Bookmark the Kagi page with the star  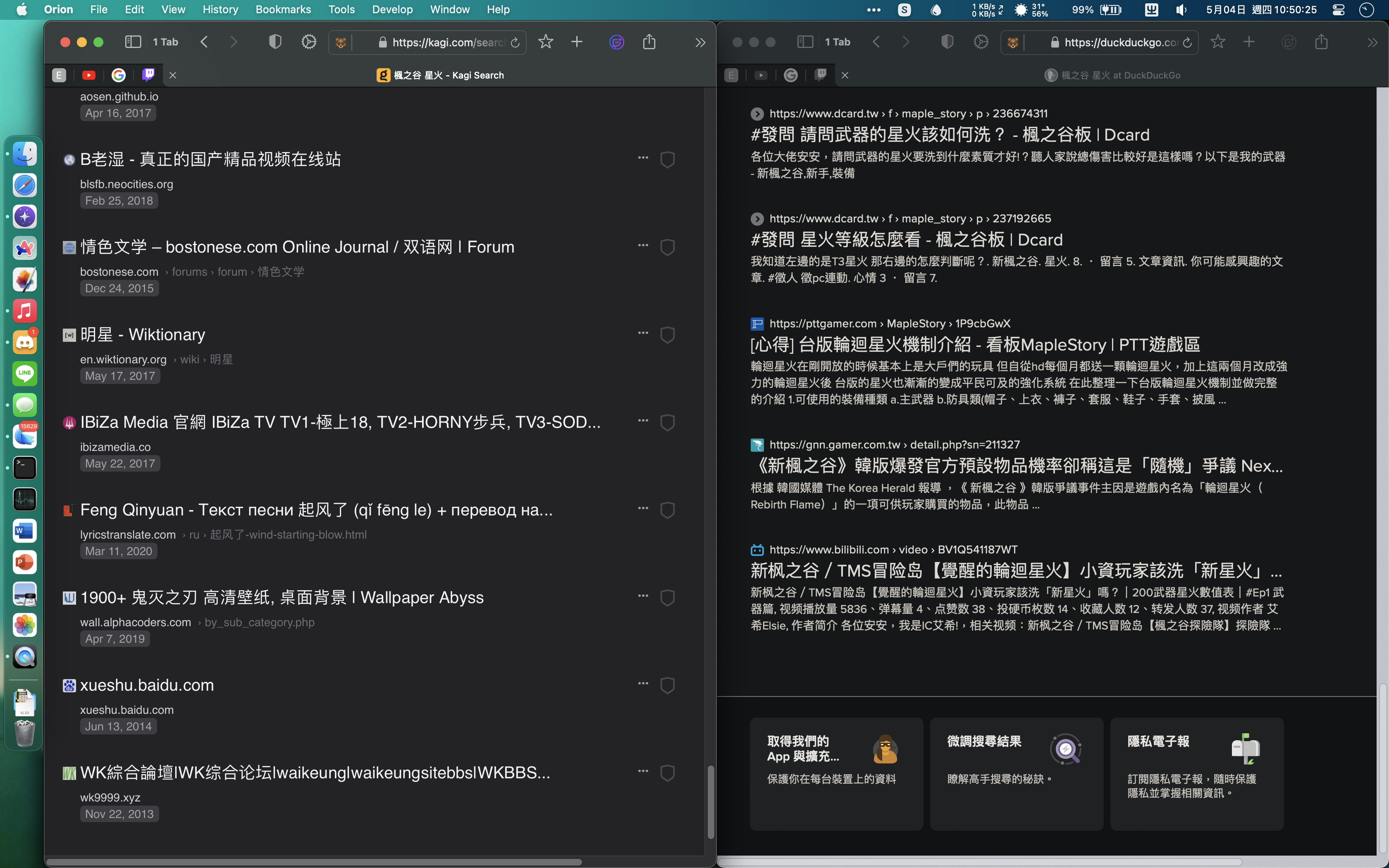545,42
